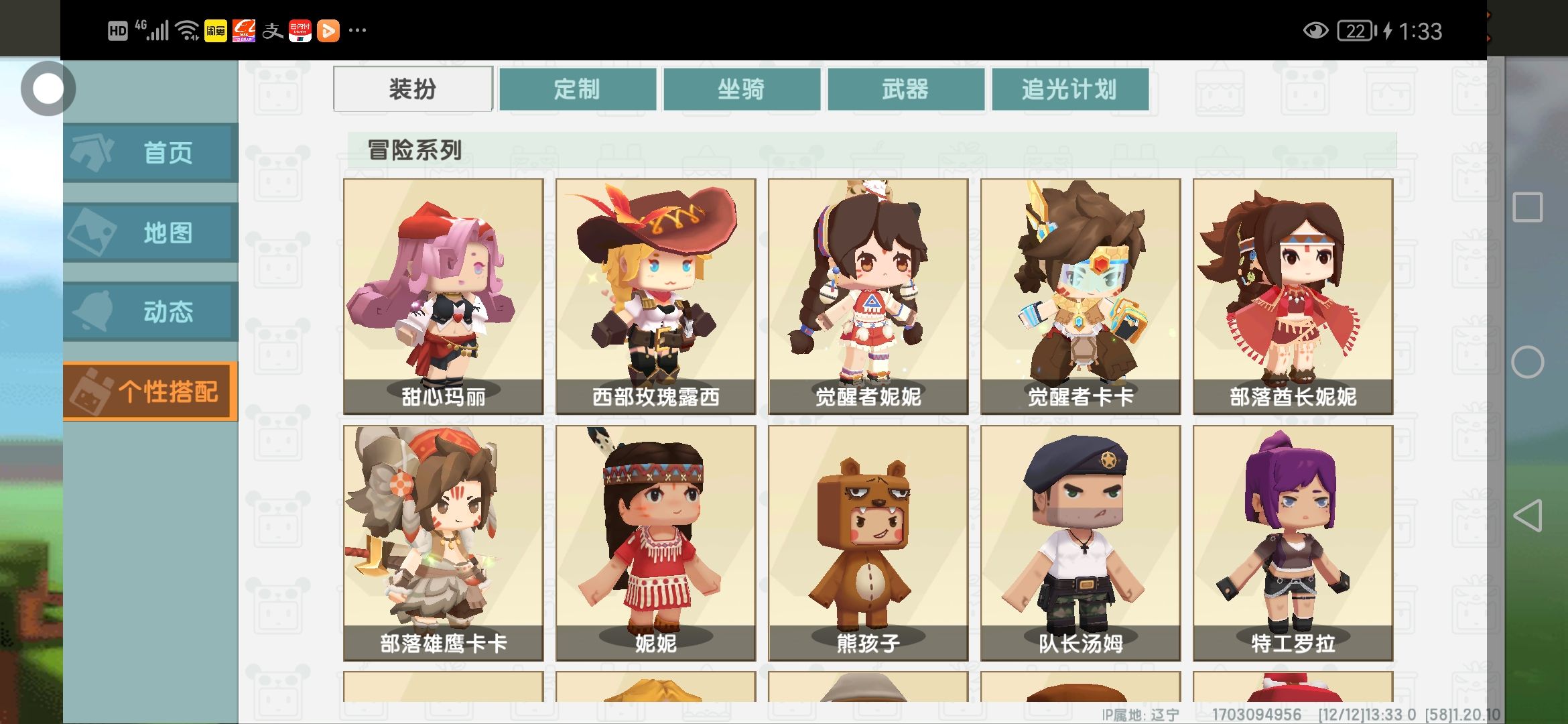1568x724 pixels.
Task: Open the 特工罗拉 skin card
Action: 1293,543
